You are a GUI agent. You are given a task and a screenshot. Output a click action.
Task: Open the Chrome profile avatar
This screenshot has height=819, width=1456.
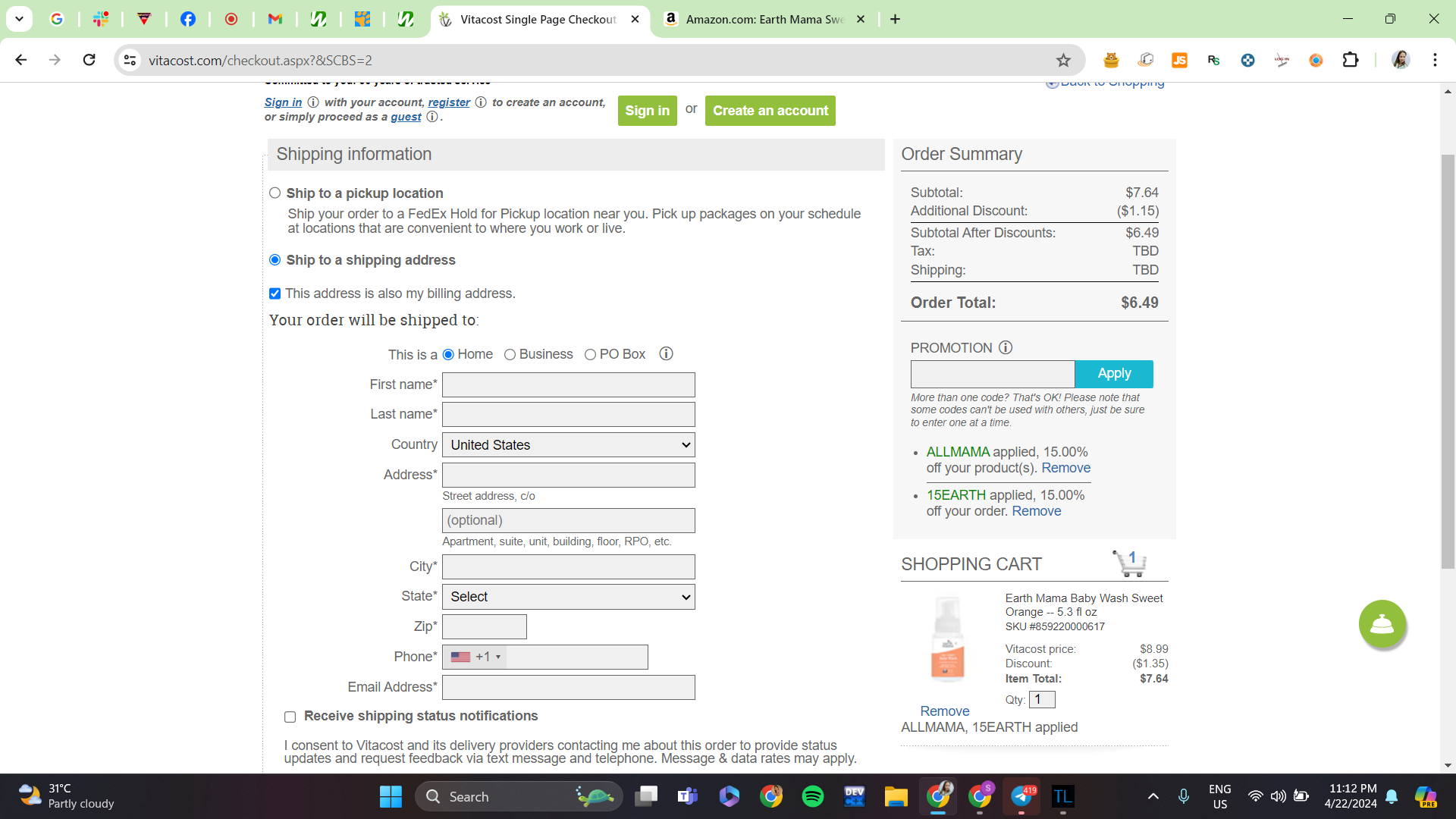[1401, 60]
